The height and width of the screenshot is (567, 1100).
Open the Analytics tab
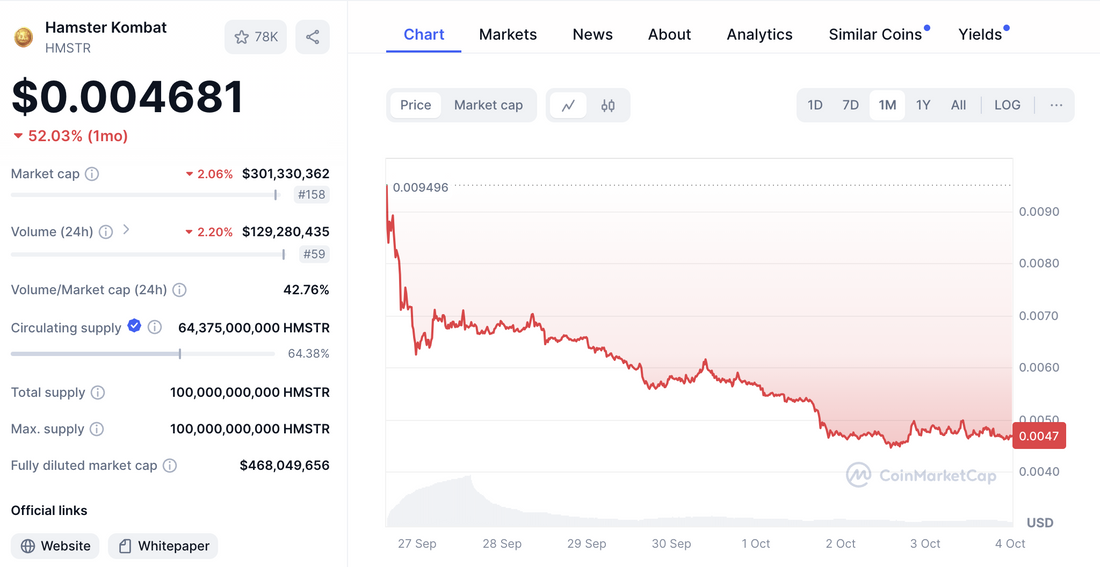[x=760, y=34]
